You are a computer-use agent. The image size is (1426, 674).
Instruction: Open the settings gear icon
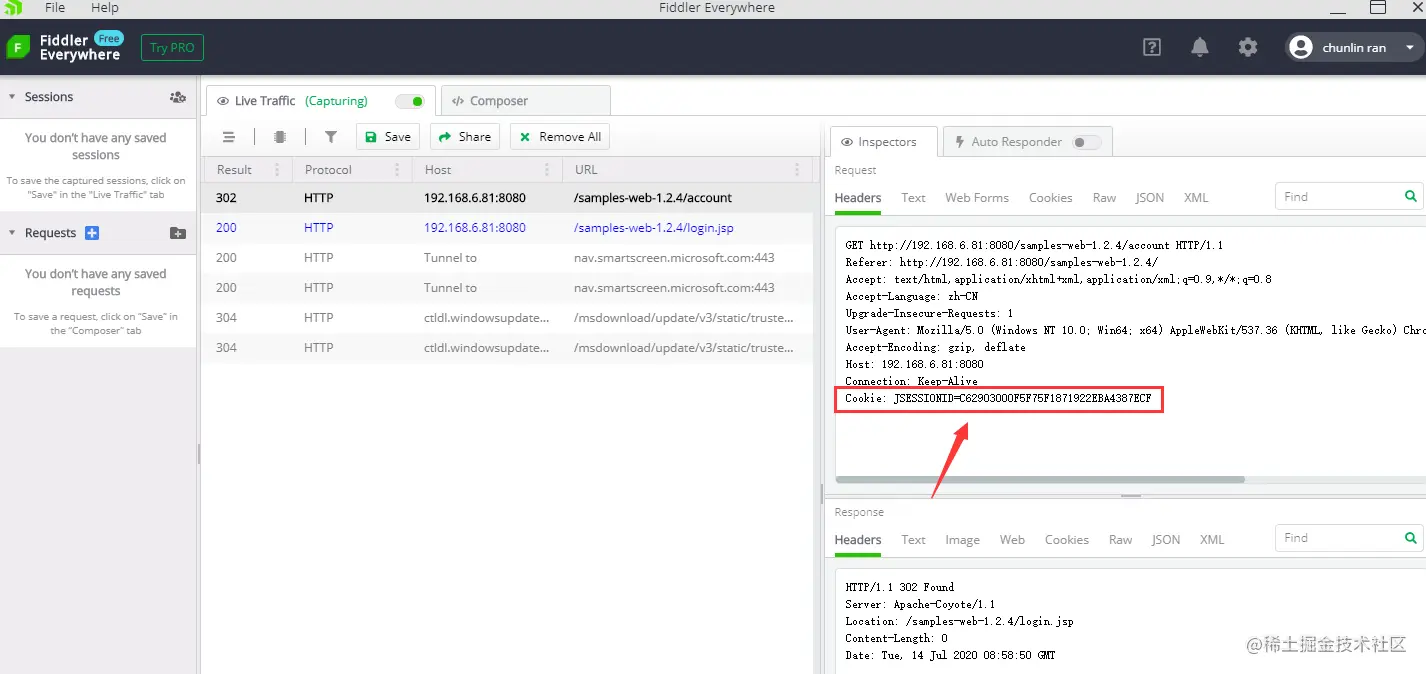click(x=1248, y=47)
